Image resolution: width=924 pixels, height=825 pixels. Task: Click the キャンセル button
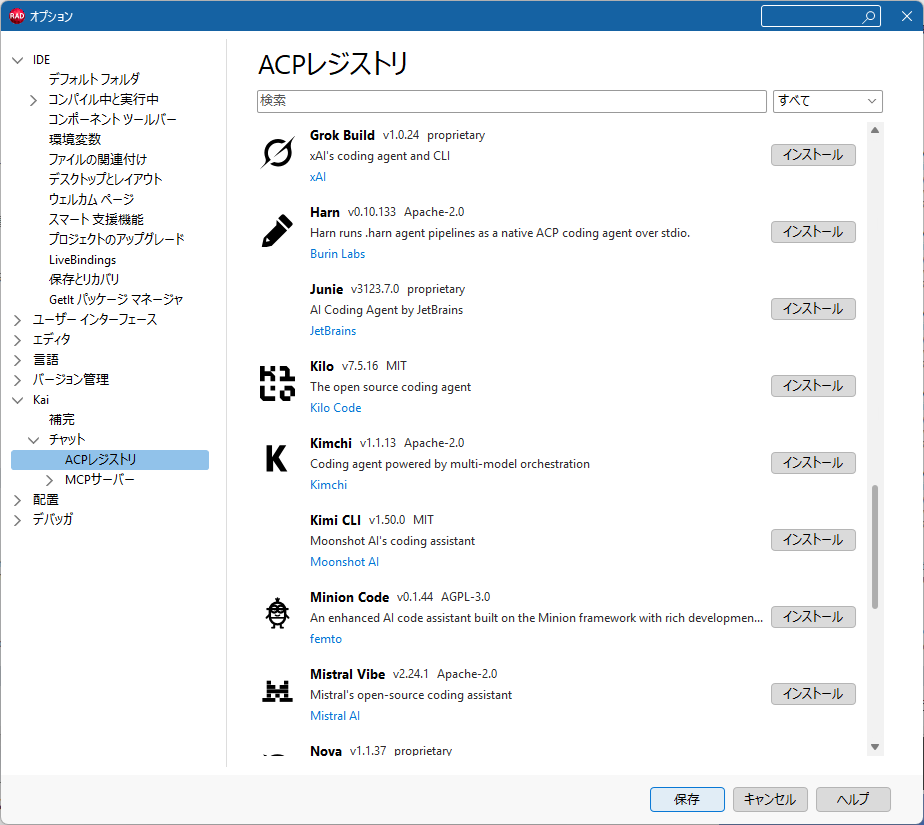point(770,800)
